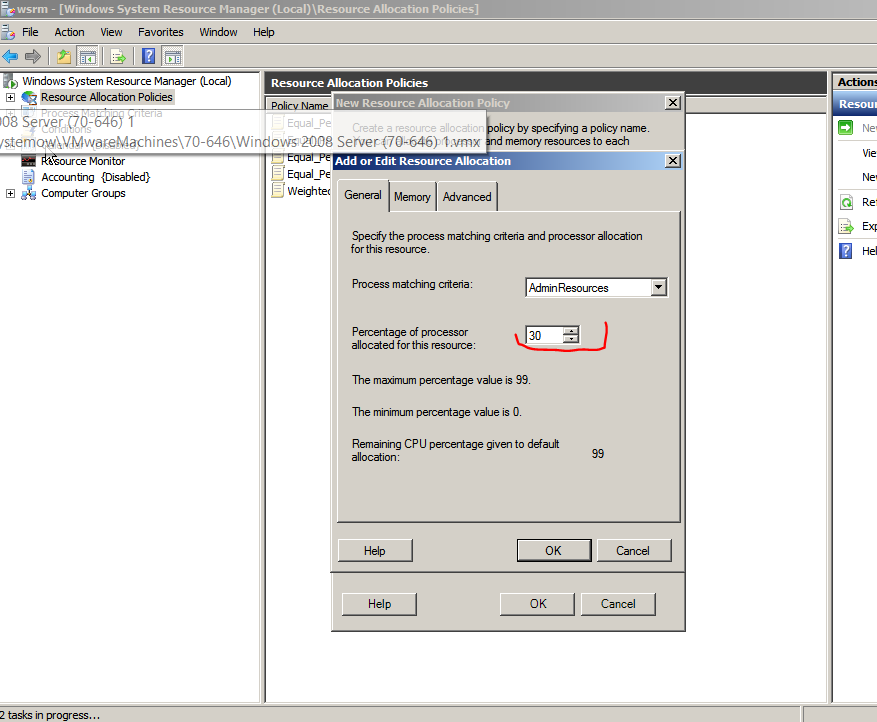Click the green New arrow icon in Actions pane
Image resolution: width=877 pixels, height=722 pixels.
tap(846, 128)
